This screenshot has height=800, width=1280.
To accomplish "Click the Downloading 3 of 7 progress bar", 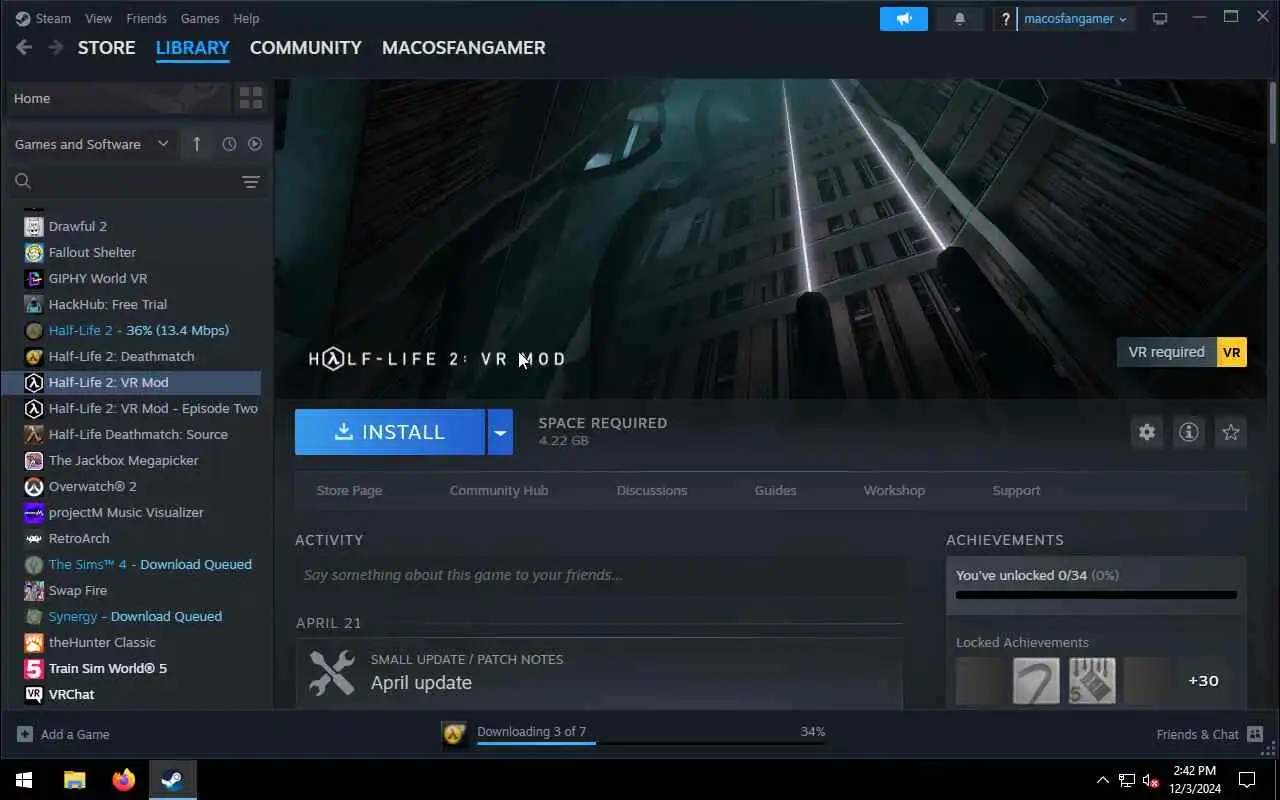I will pos(651,743).
